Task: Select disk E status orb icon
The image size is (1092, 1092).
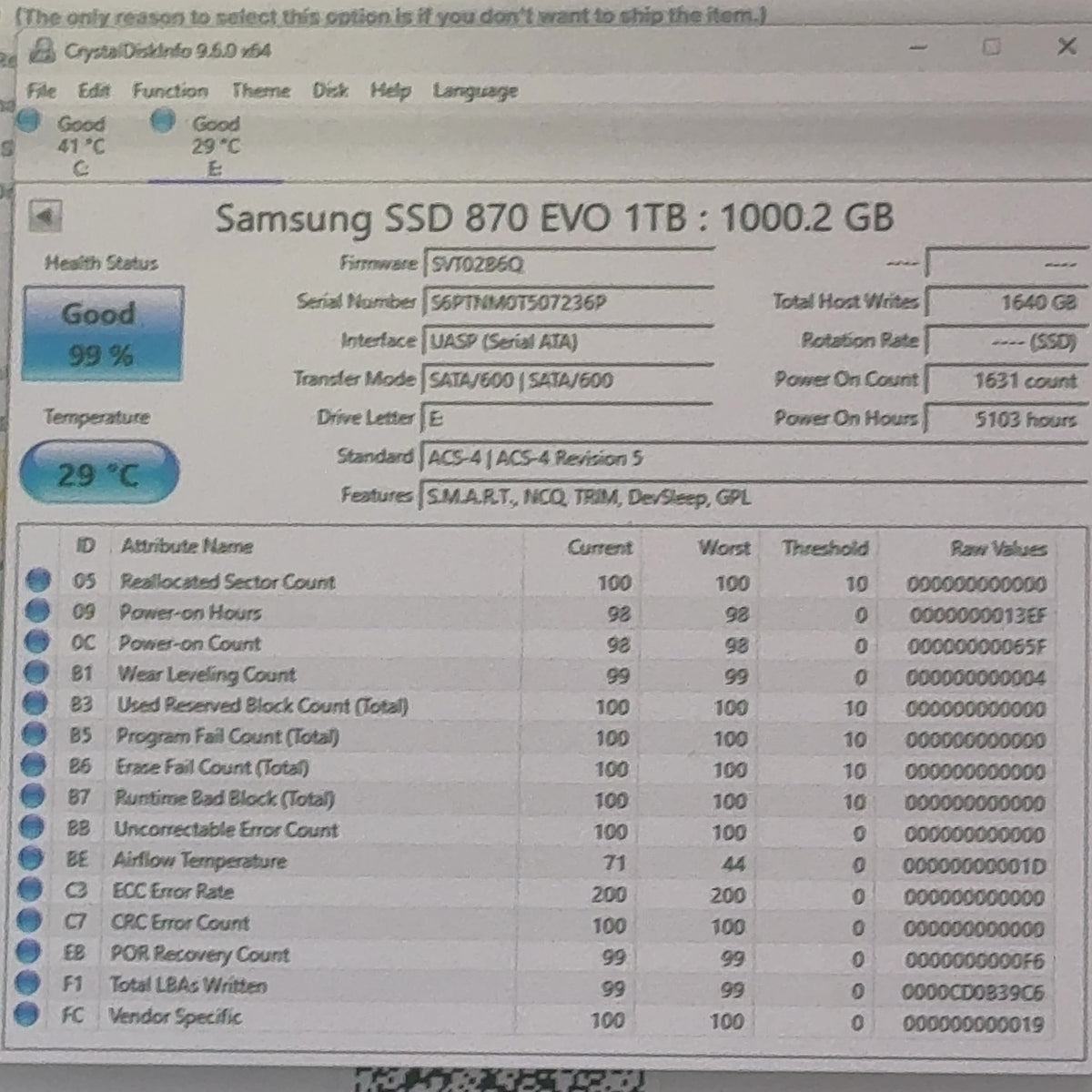Action: (x=163, y=120)
